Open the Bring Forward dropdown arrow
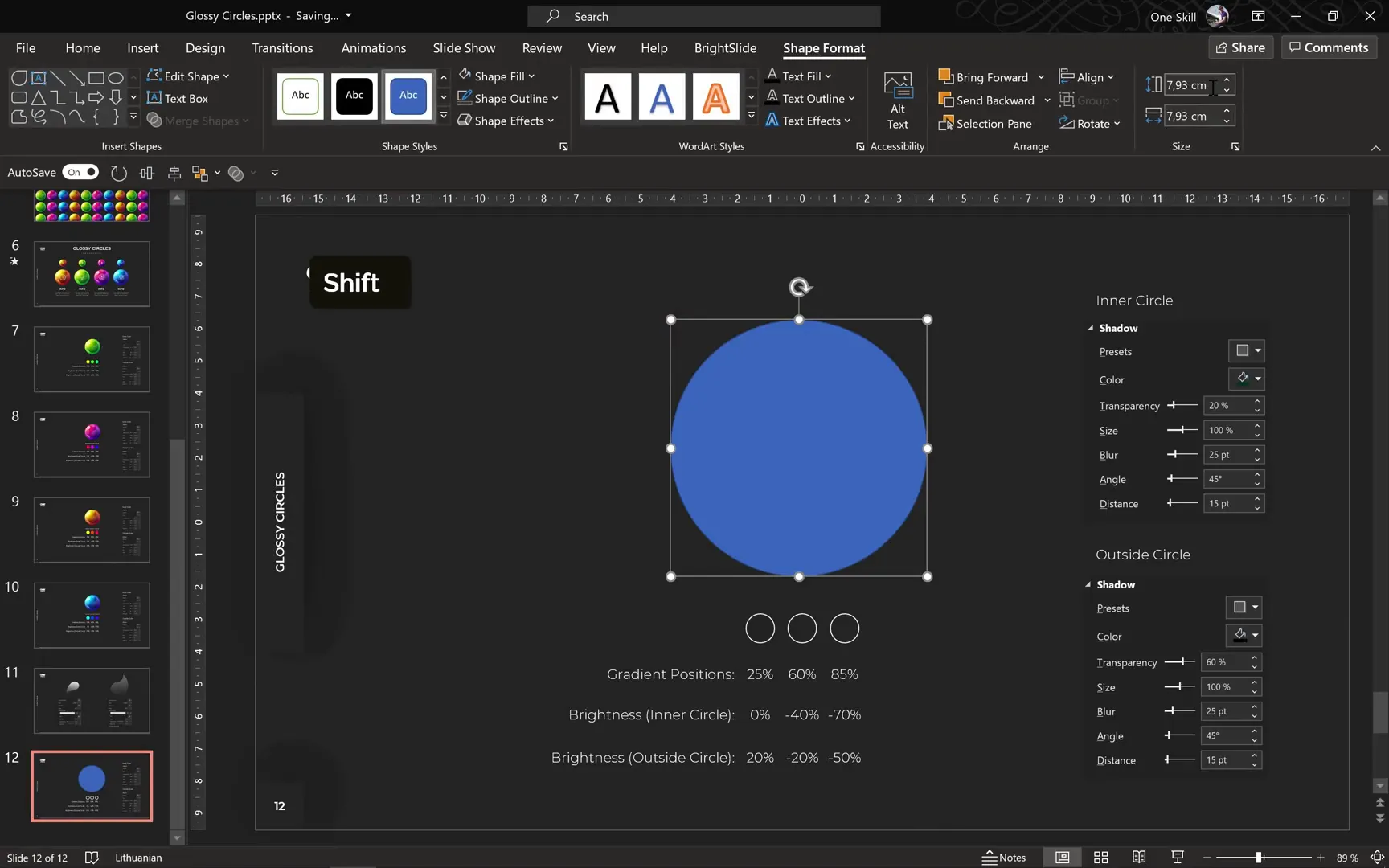Screen dimensions: 1389x868 click(x=1041, y=77)
